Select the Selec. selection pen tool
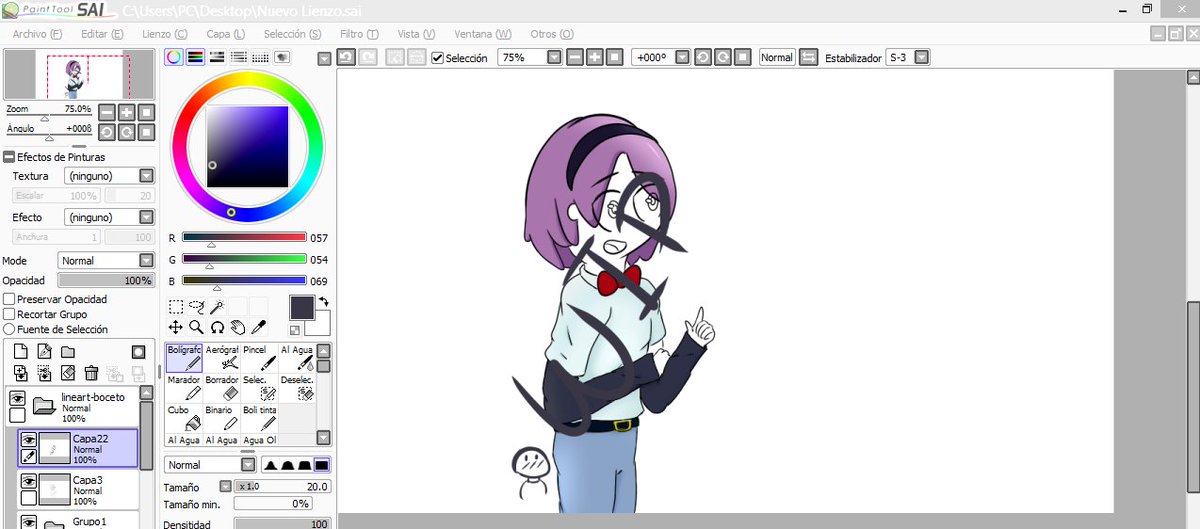This screenshot has height=529, width=1200. (260, 388)
